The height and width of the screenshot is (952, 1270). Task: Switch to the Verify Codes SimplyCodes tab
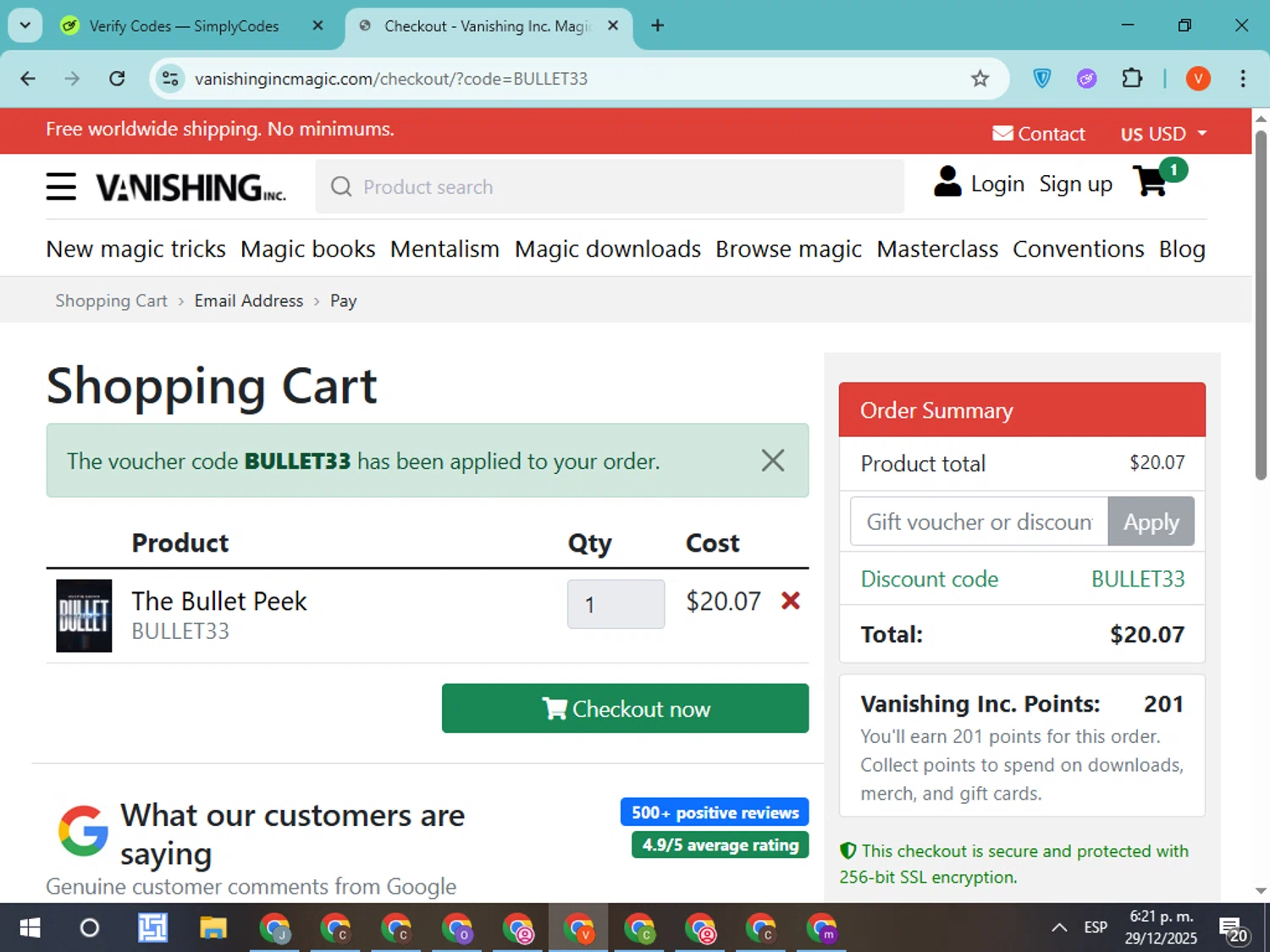(x=184, y=26)
